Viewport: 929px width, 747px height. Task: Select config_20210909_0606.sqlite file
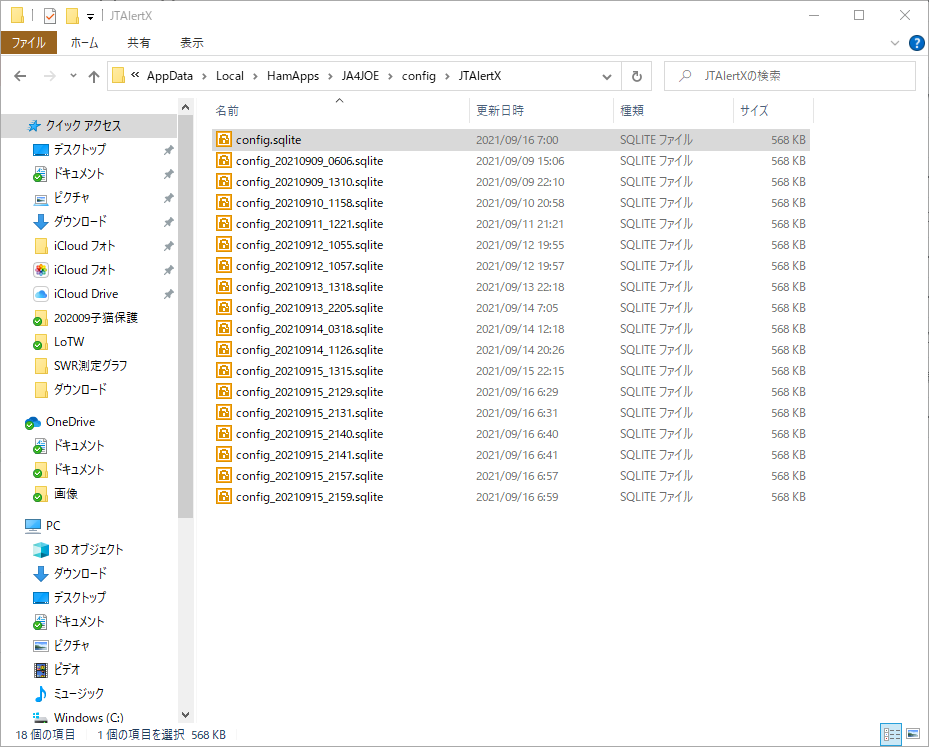pyautogui.click(x=309, y=161)
